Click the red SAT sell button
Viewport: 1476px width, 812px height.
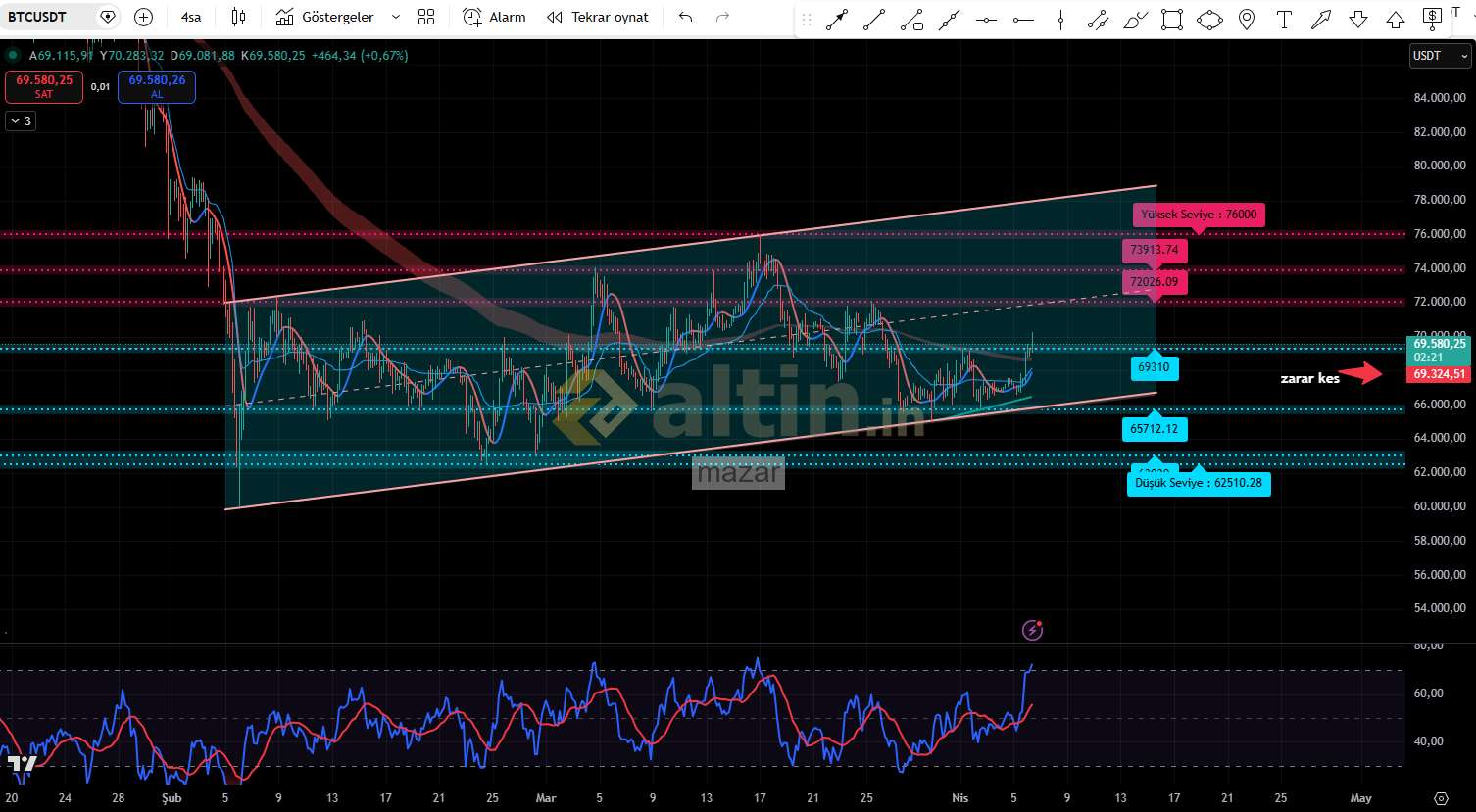44,87
